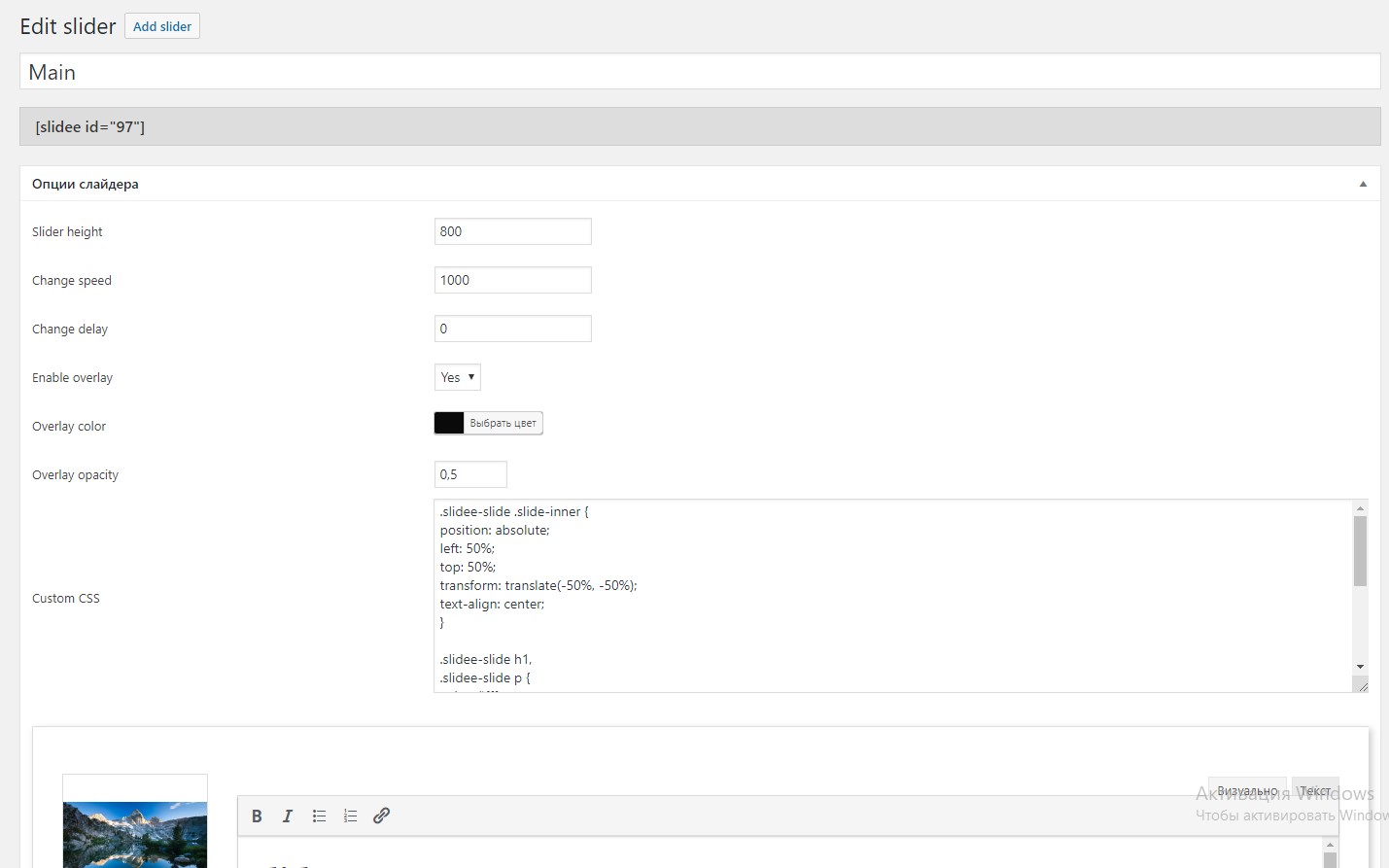1389x868 pixels.
Task: Click the Change delay label
Action: [x=70, y=329]
